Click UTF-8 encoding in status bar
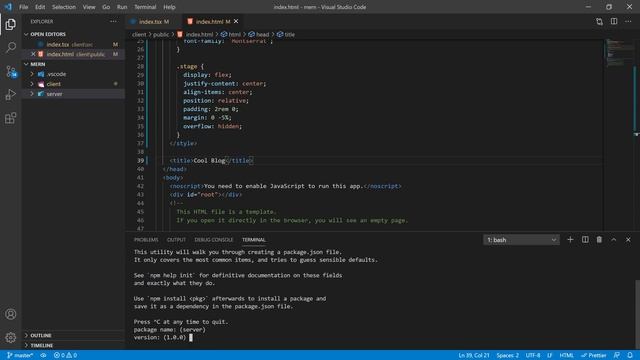Viewport: 640px width, 360px height. pyautogui.click(x=533, y=355)
